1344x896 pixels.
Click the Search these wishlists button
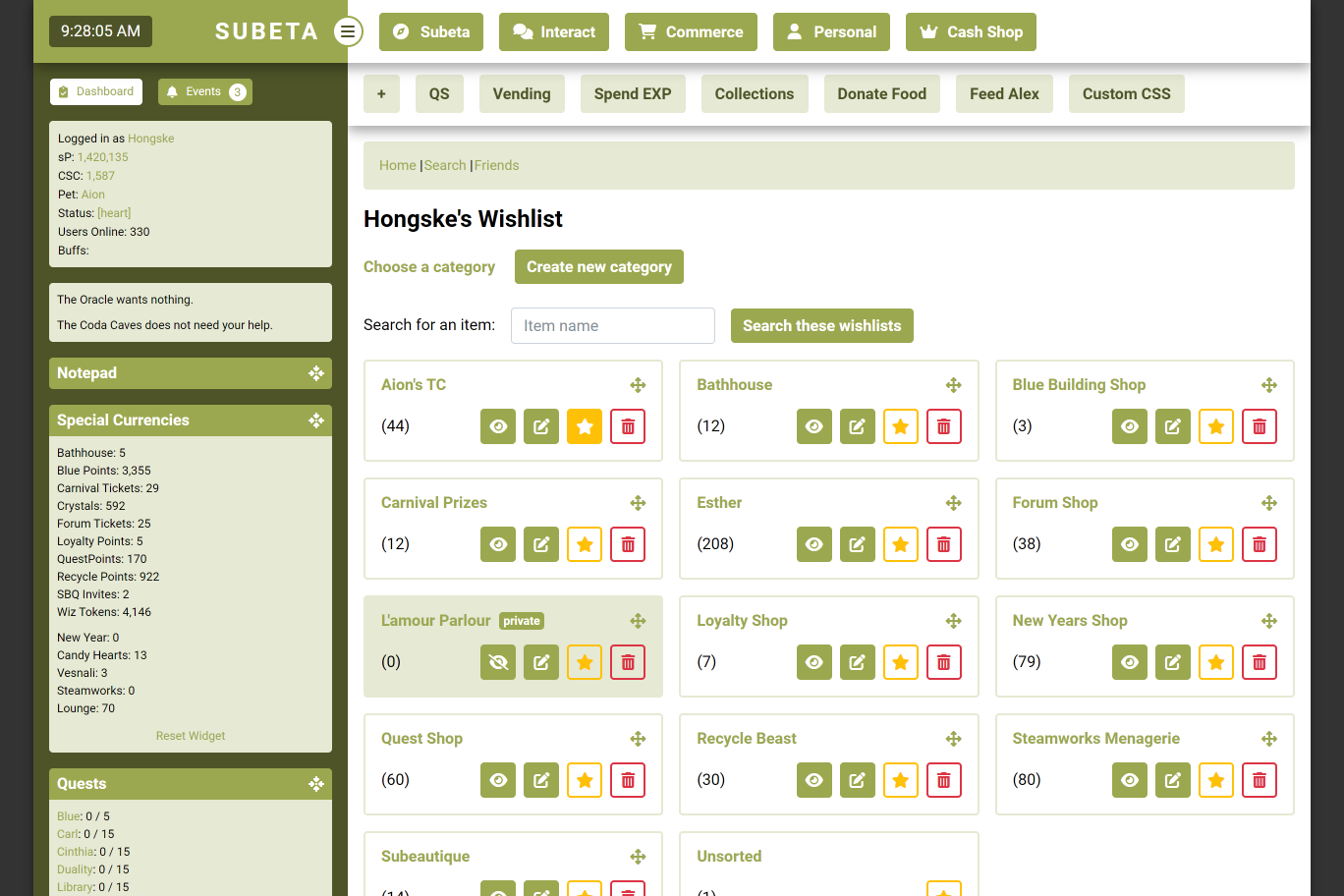click(x=821, y=326)
